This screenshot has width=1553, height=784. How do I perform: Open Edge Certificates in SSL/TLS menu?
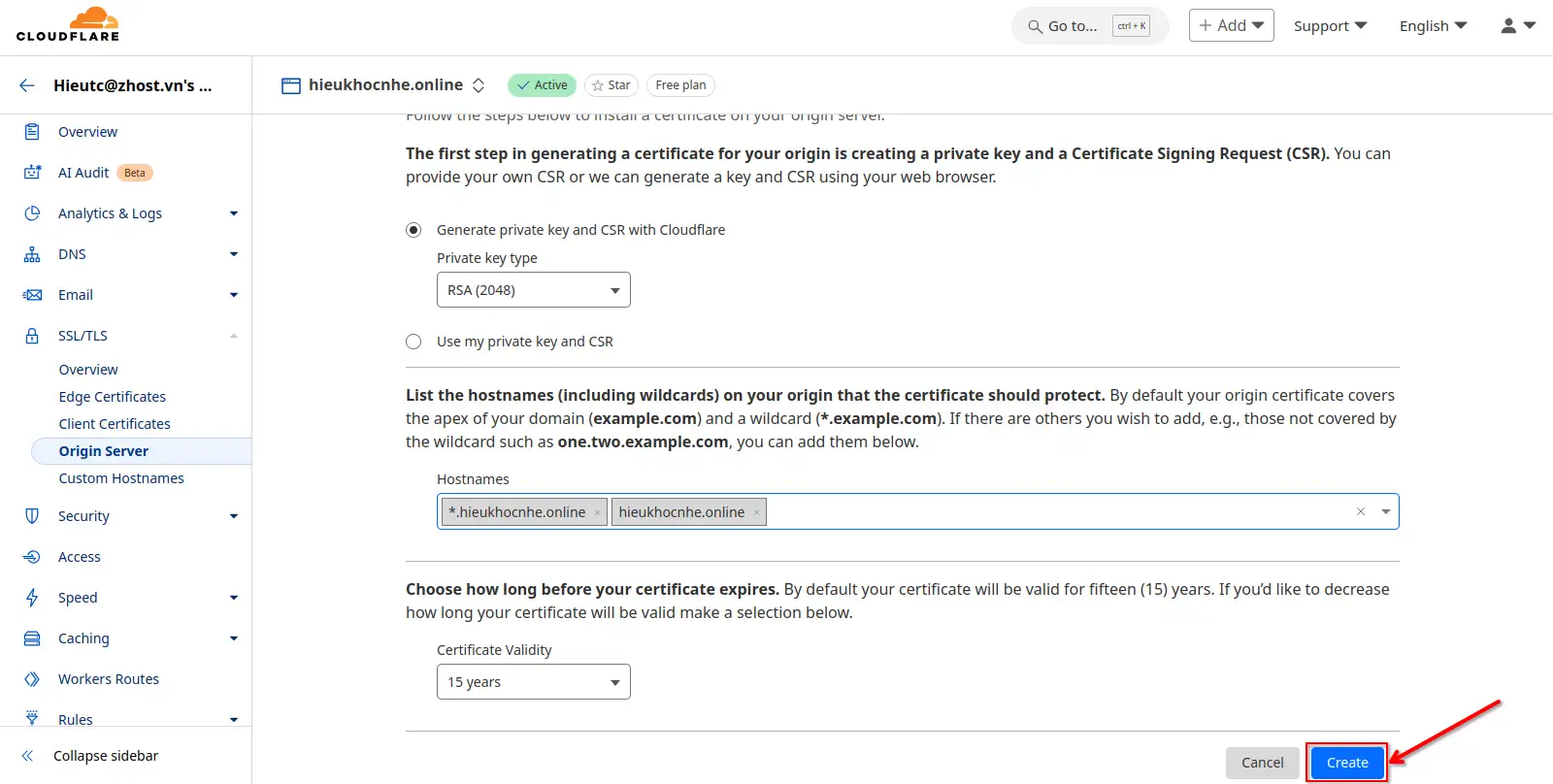[112, 397]
